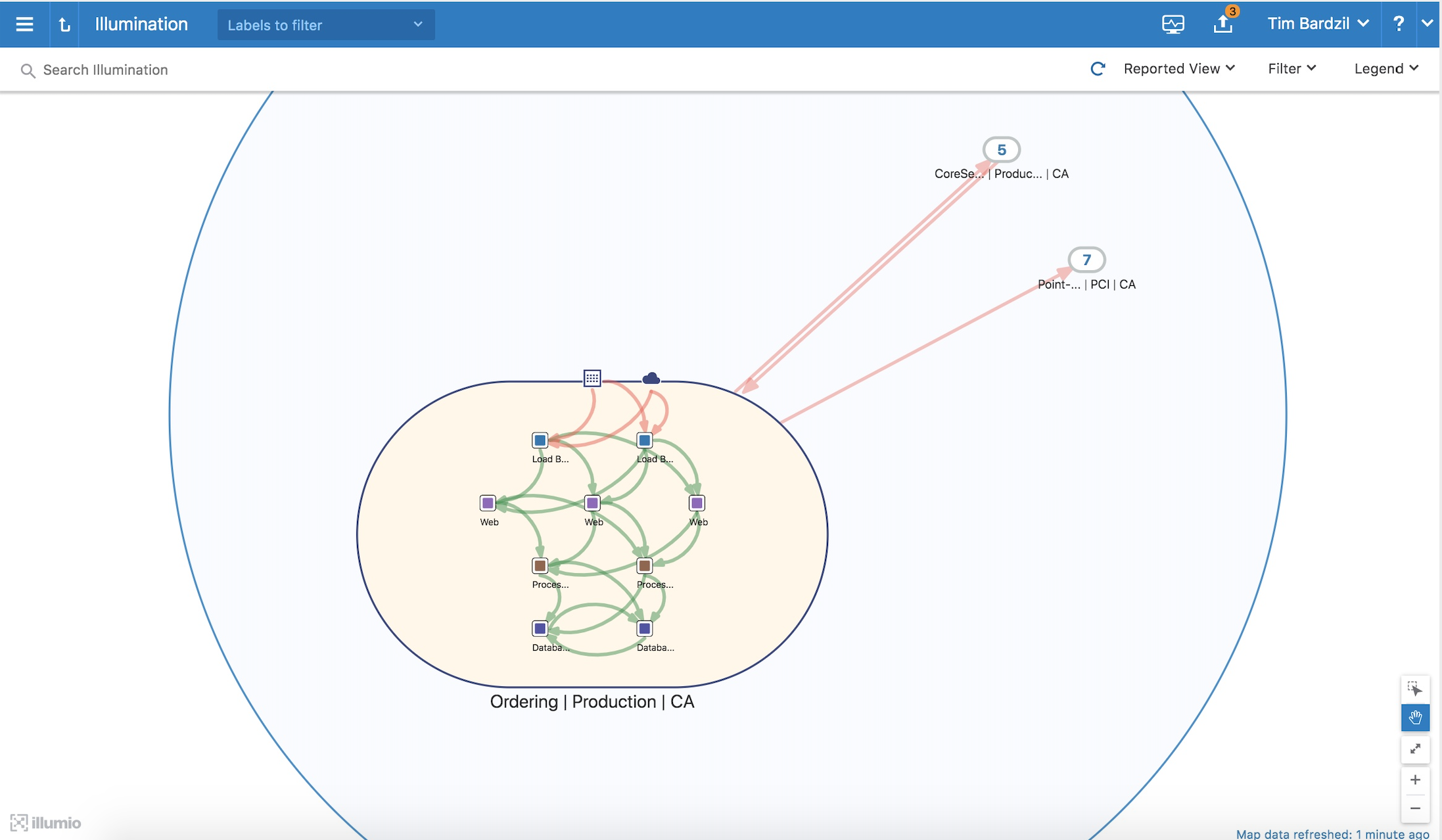Click the IP list grid icon on group

(x=592, y=378)
